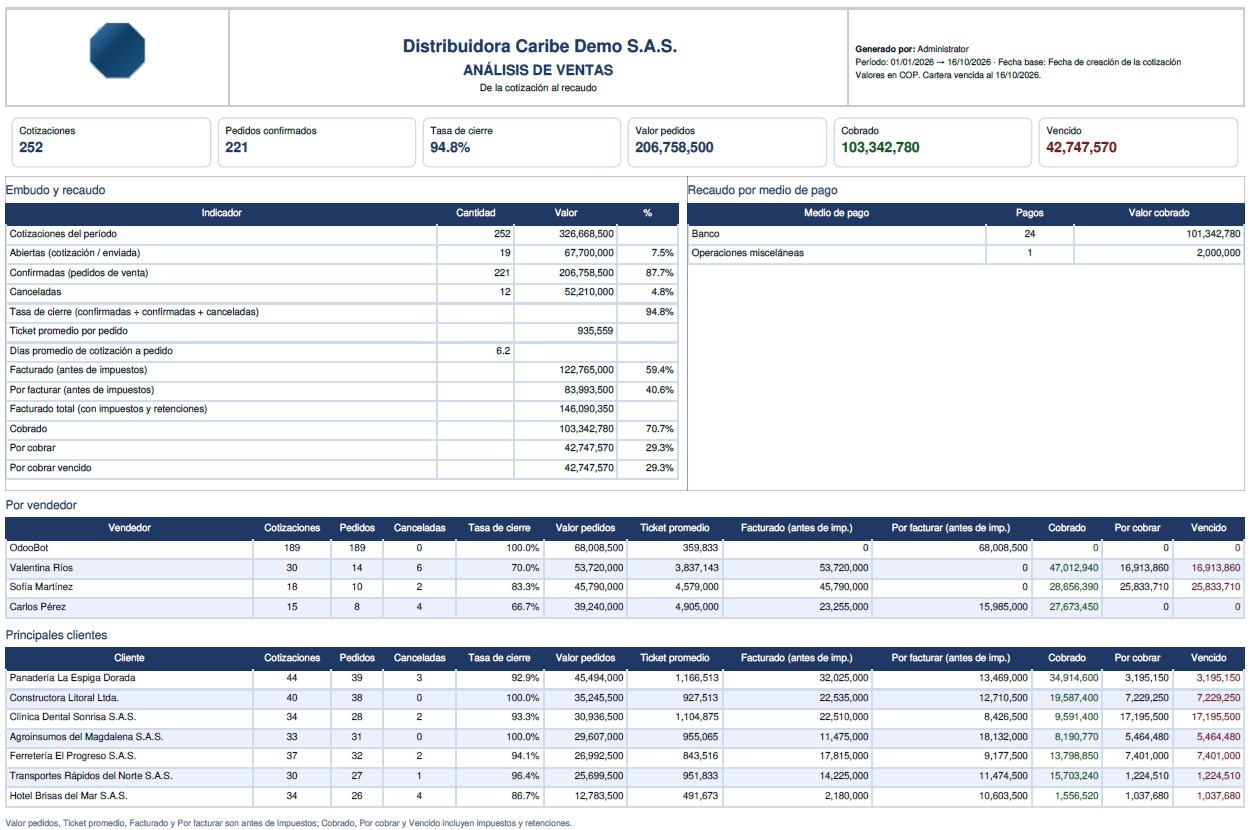1253x830 pixels.
Task: Select the Facturado total value 146,090,350
Action: tap(586, 409)
